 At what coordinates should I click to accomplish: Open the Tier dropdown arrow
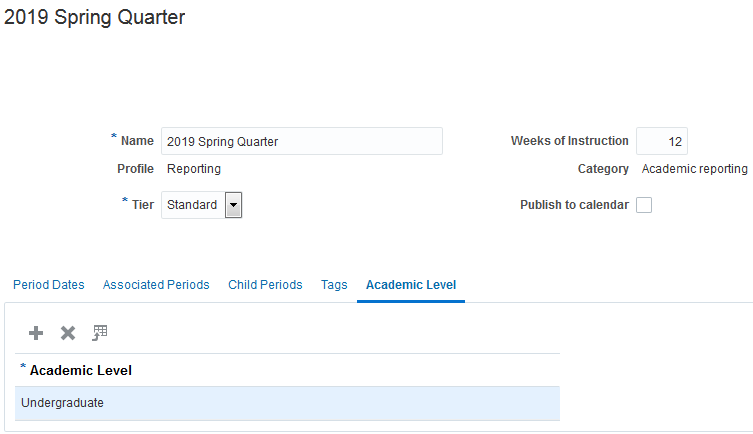click(233, 205)
